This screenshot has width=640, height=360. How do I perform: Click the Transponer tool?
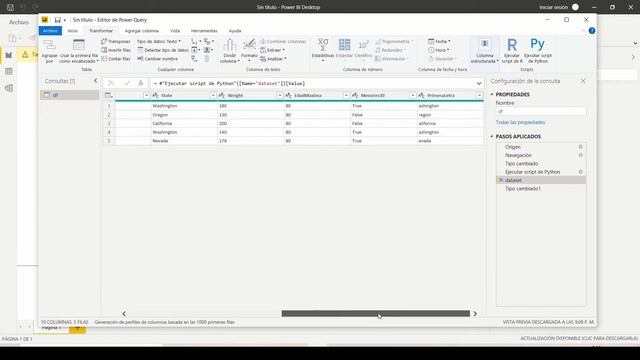coord(116,41)
